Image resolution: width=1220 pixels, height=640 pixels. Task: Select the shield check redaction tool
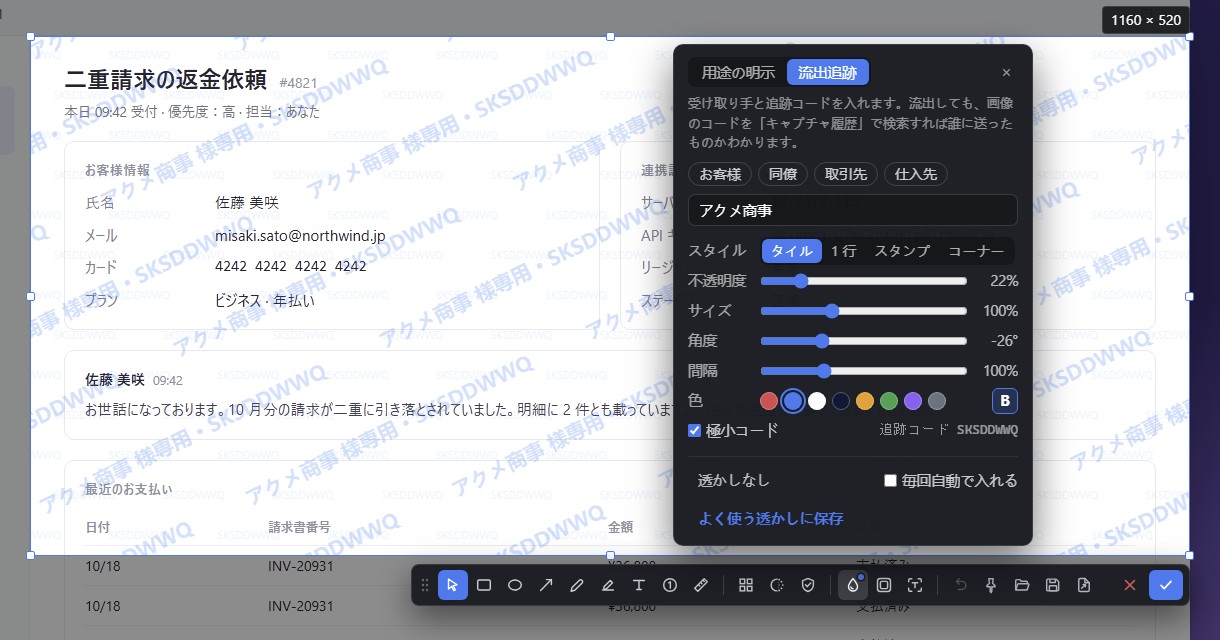(807, 585)
